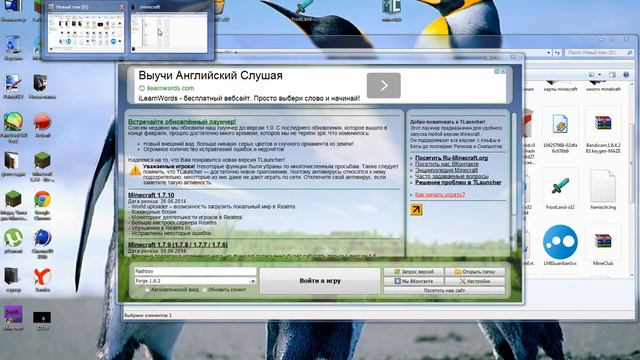This screenshot has height=360, width=640.
Task: Open the Настройки settings button
Action: (474, 281)
